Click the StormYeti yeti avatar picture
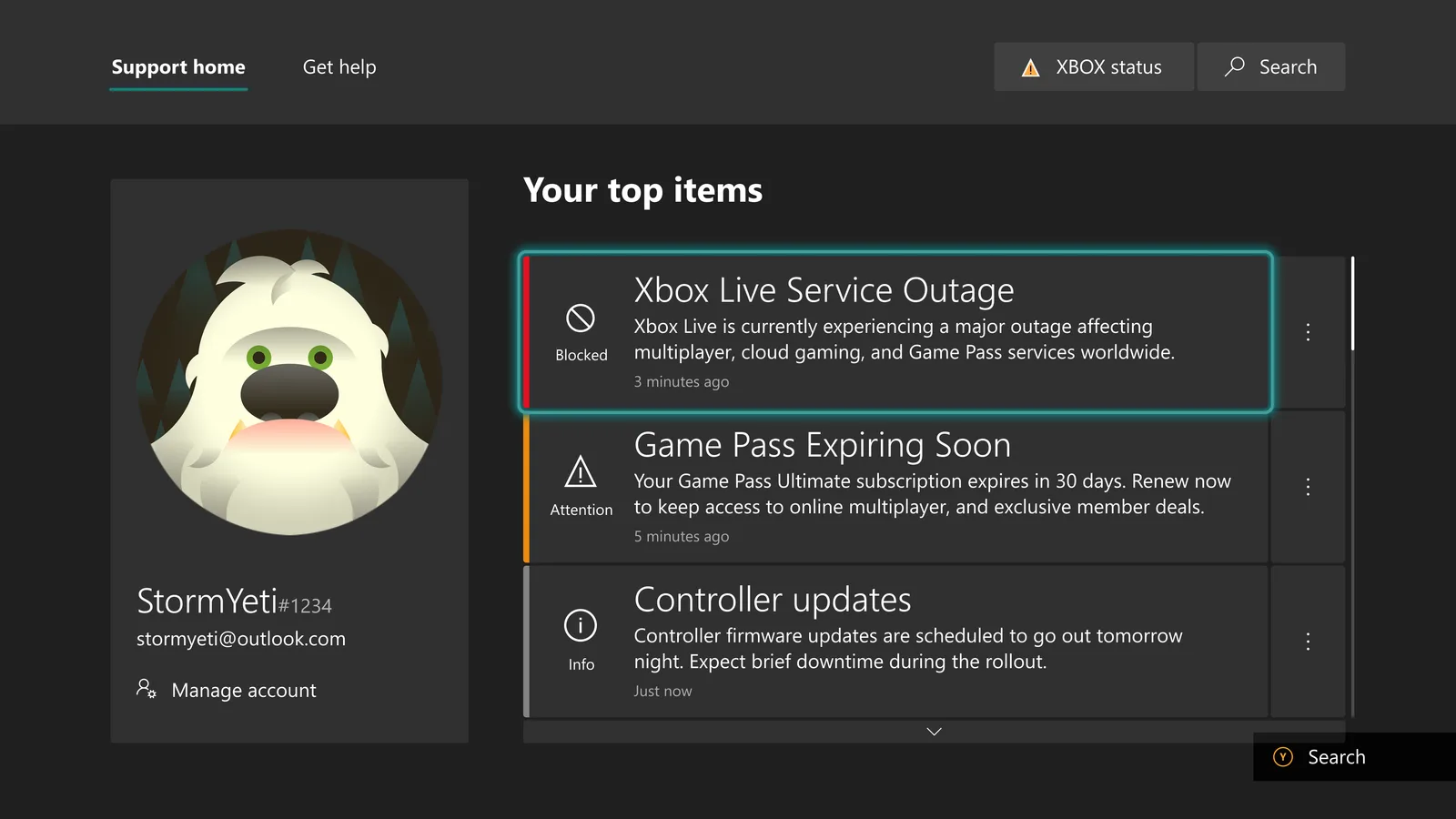This screenshot has width=1456, height=819. [289, 382]
